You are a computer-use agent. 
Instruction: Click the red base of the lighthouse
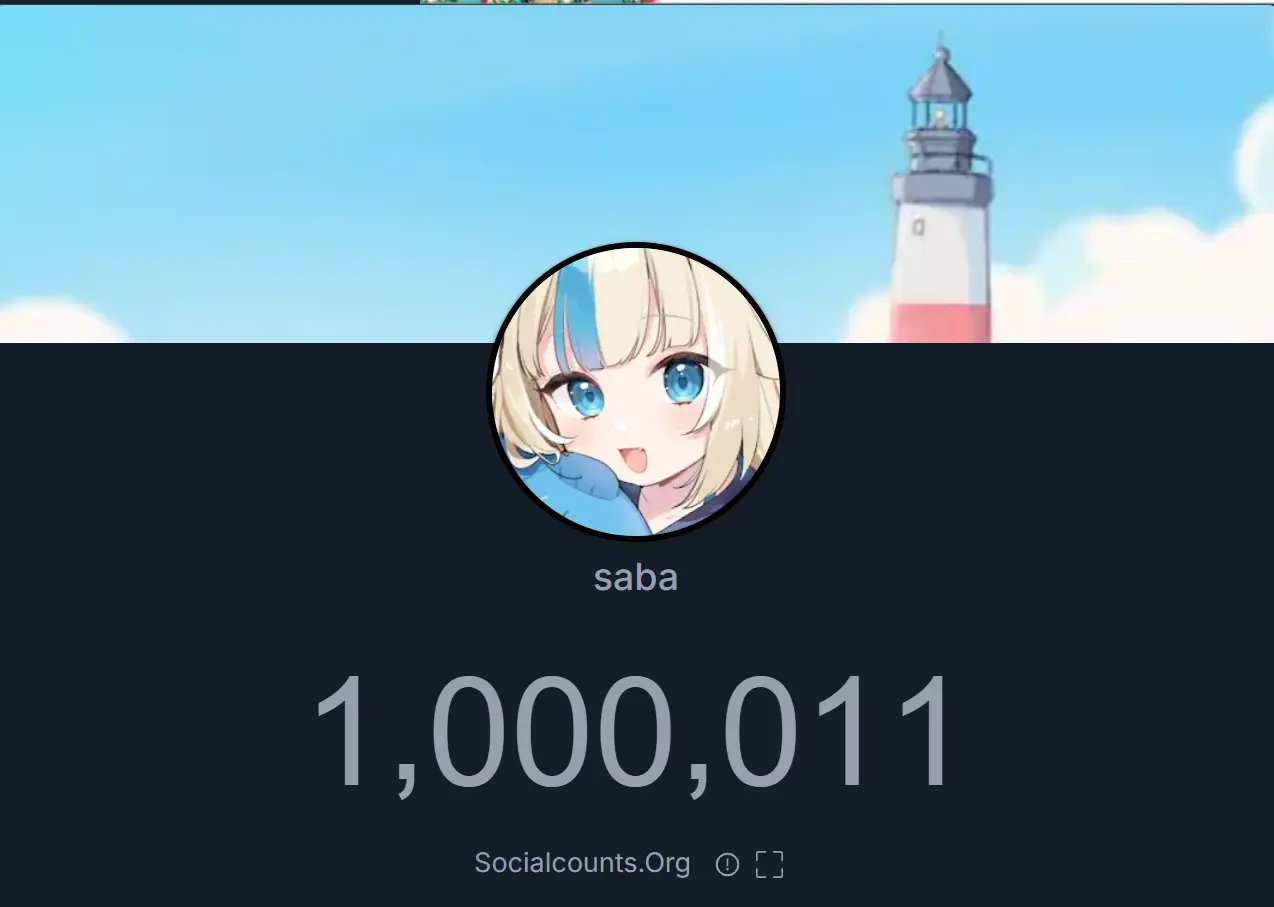[x=941, y=320]
